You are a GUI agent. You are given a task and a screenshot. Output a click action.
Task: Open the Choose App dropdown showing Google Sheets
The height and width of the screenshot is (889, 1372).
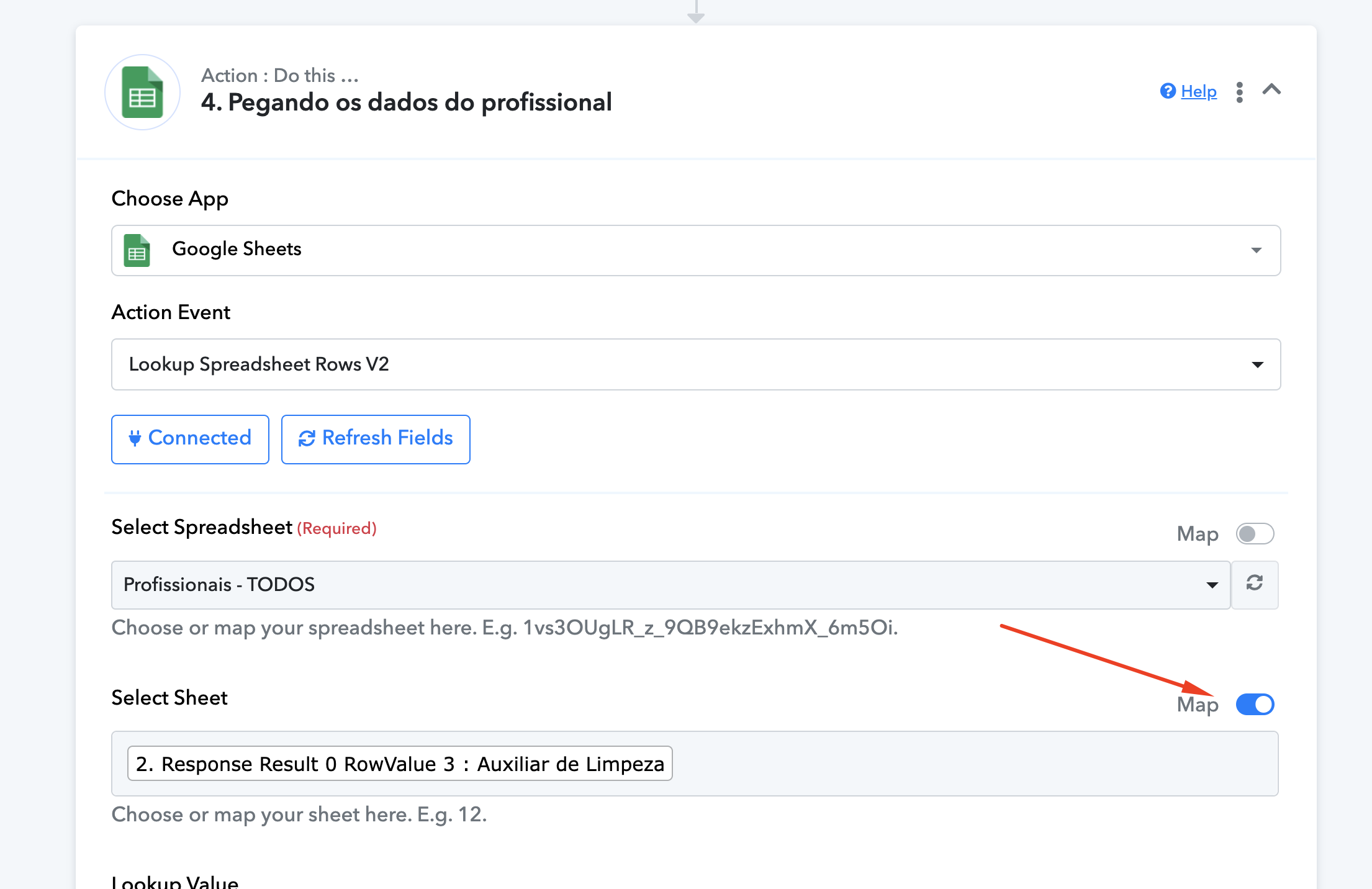(x=695, y=250)
